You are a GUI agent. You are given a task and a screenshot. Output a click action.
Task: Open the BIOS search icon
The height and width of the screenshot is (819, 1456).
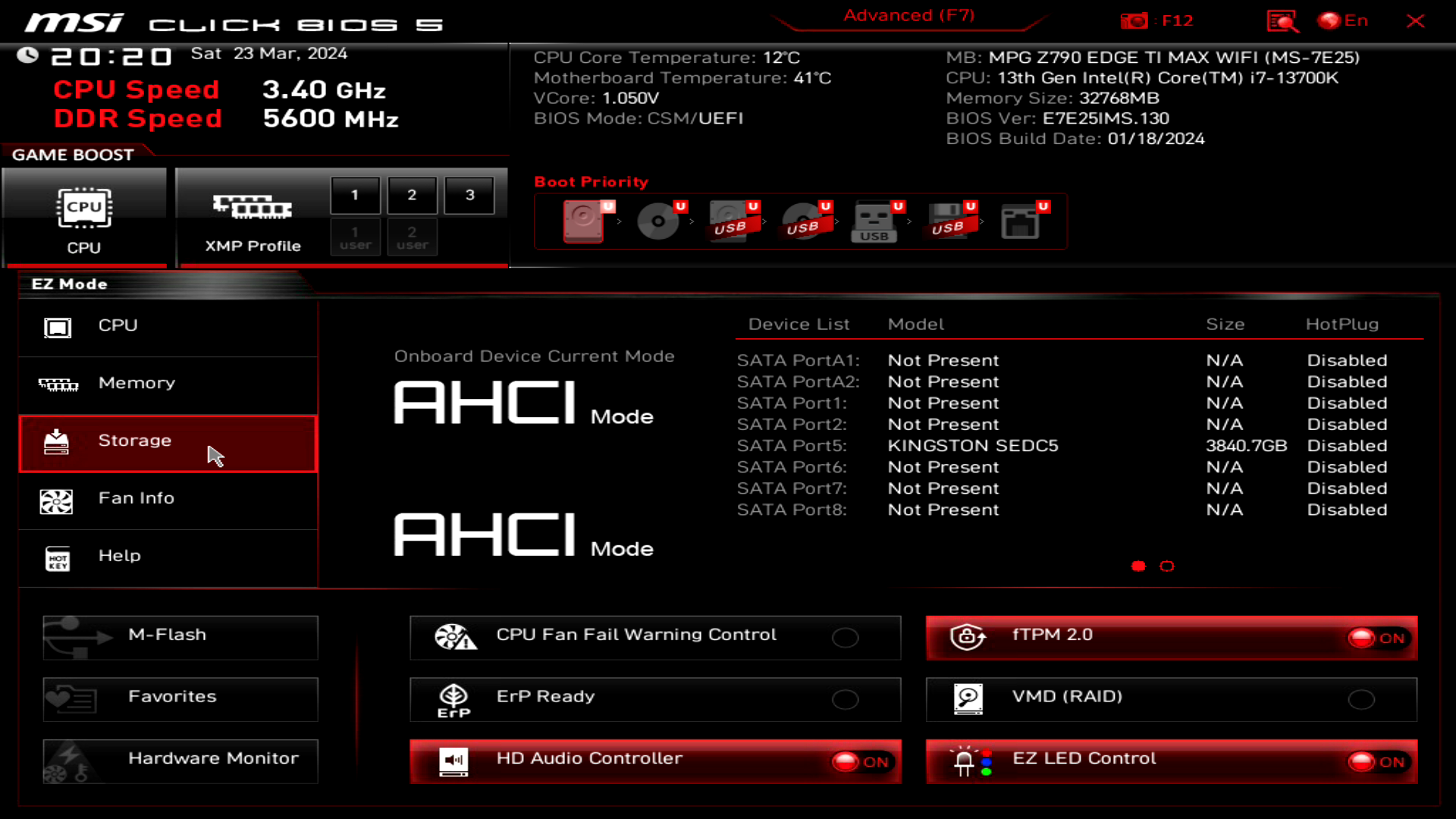coord(1282,21)
